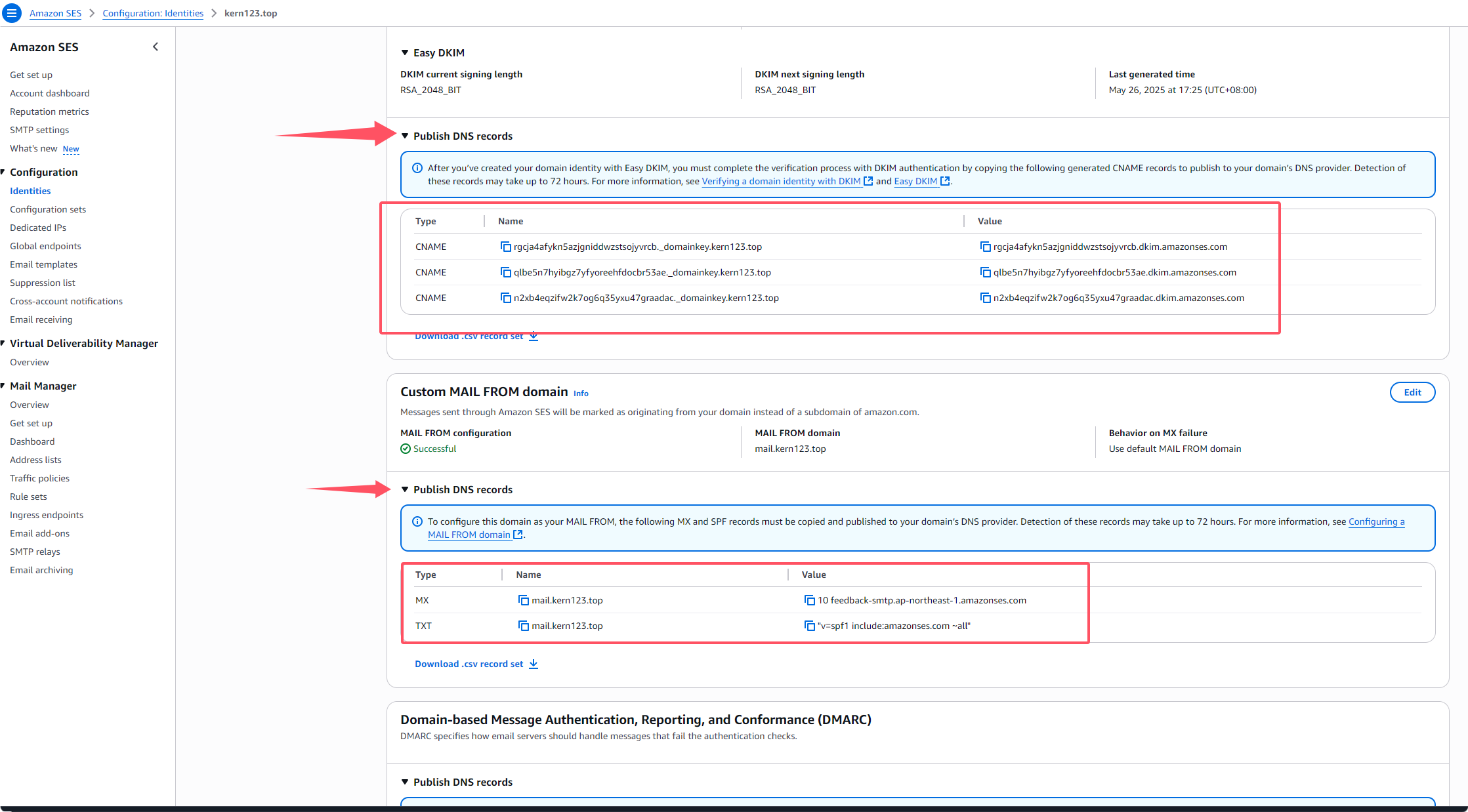Copy the TXT record name mail.kern123.top
The width and height of the screenshot is (1468, 812).
point(523,626)
